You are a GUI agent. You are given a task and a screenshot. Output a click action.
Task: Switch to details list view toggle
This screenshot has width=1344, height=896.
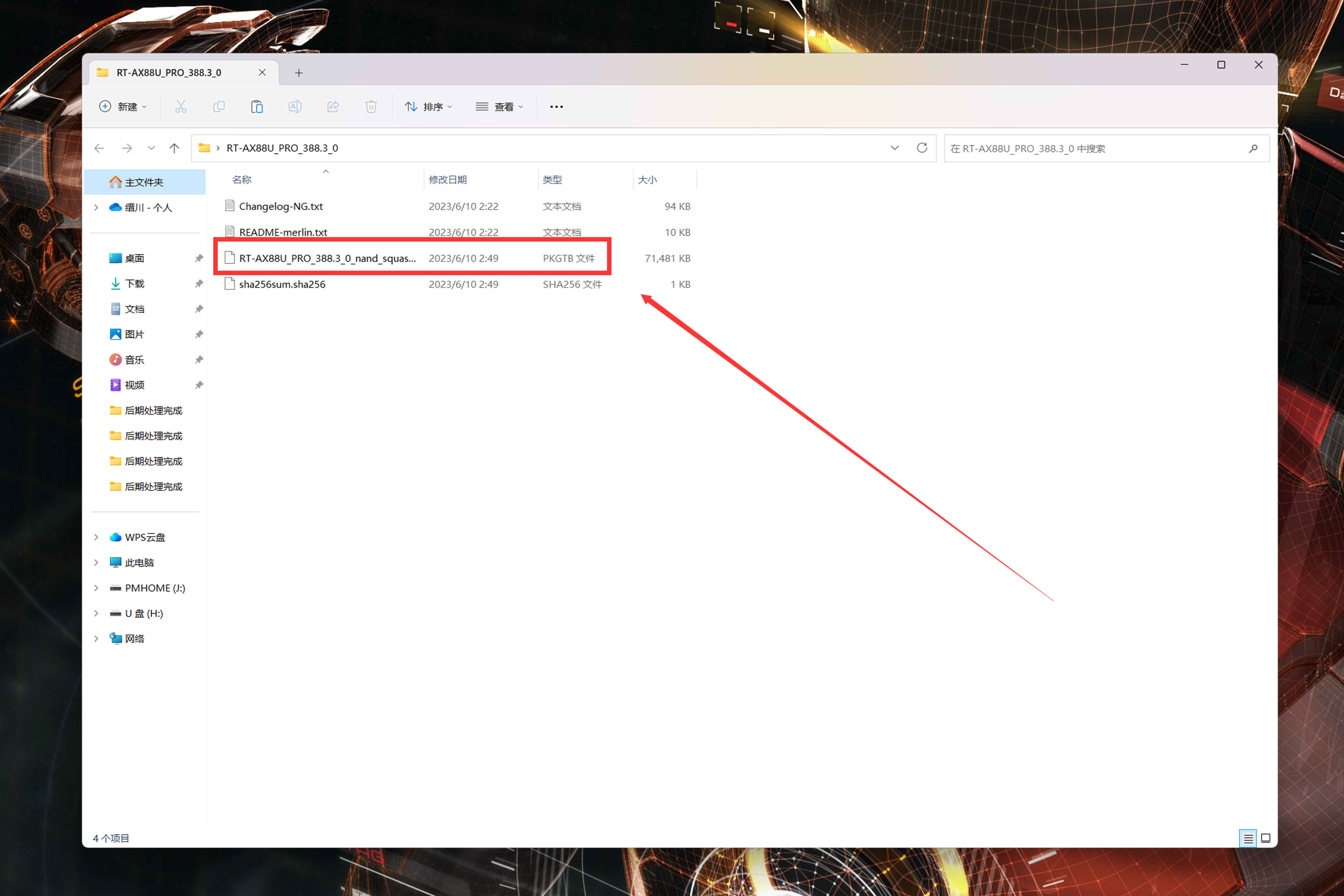pos(1247,838)
